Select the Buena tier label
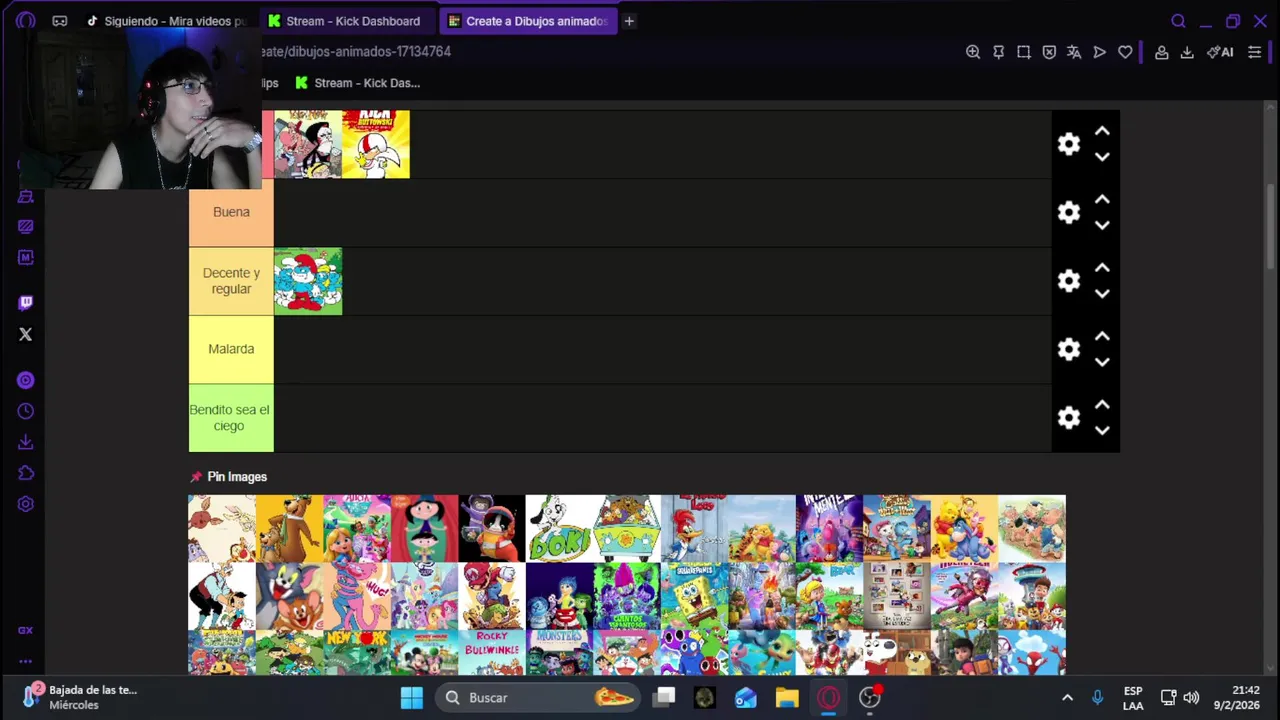Screen dimensions: 1280x720 tap(231, 212)
